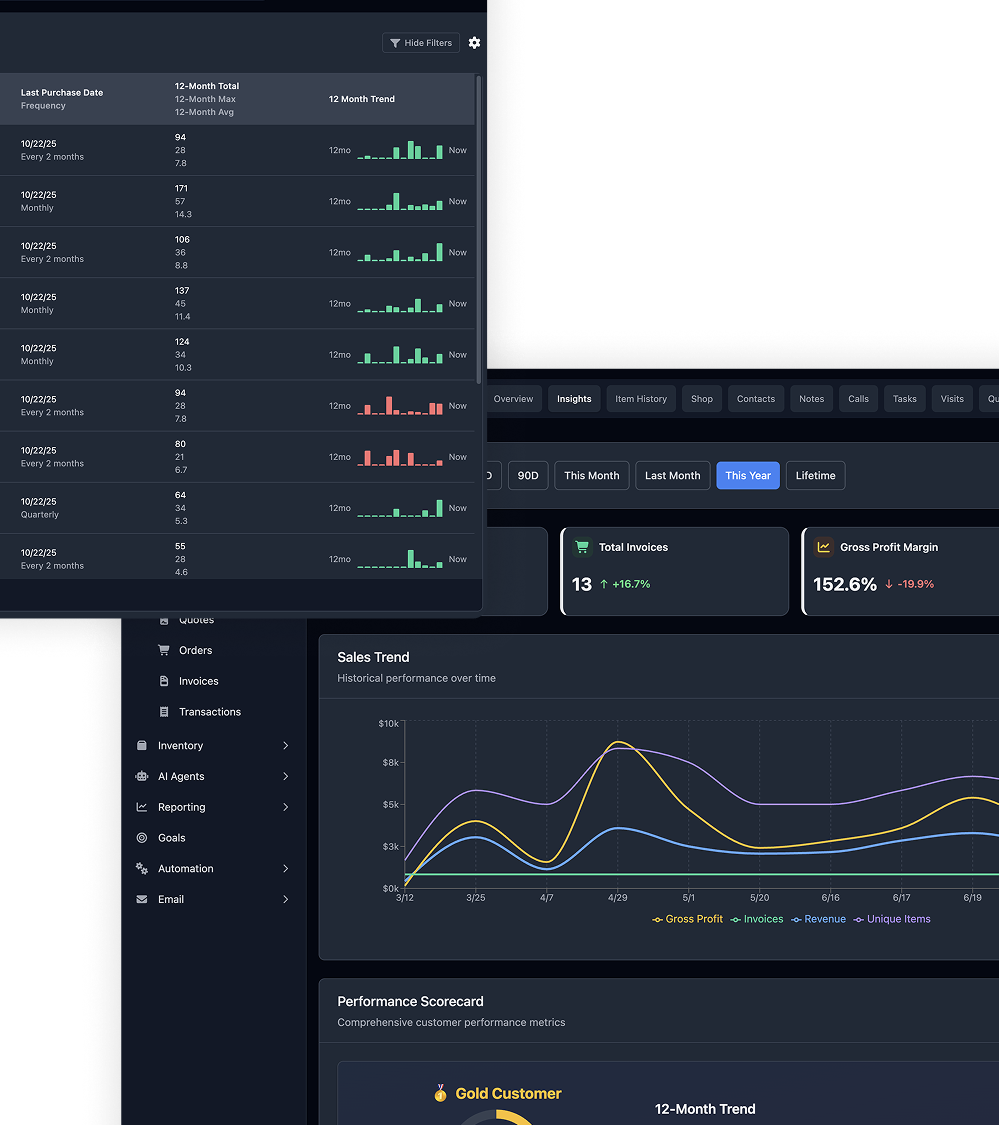Click the table's vertical scrollbar
999x1125 pixels.
479,230
